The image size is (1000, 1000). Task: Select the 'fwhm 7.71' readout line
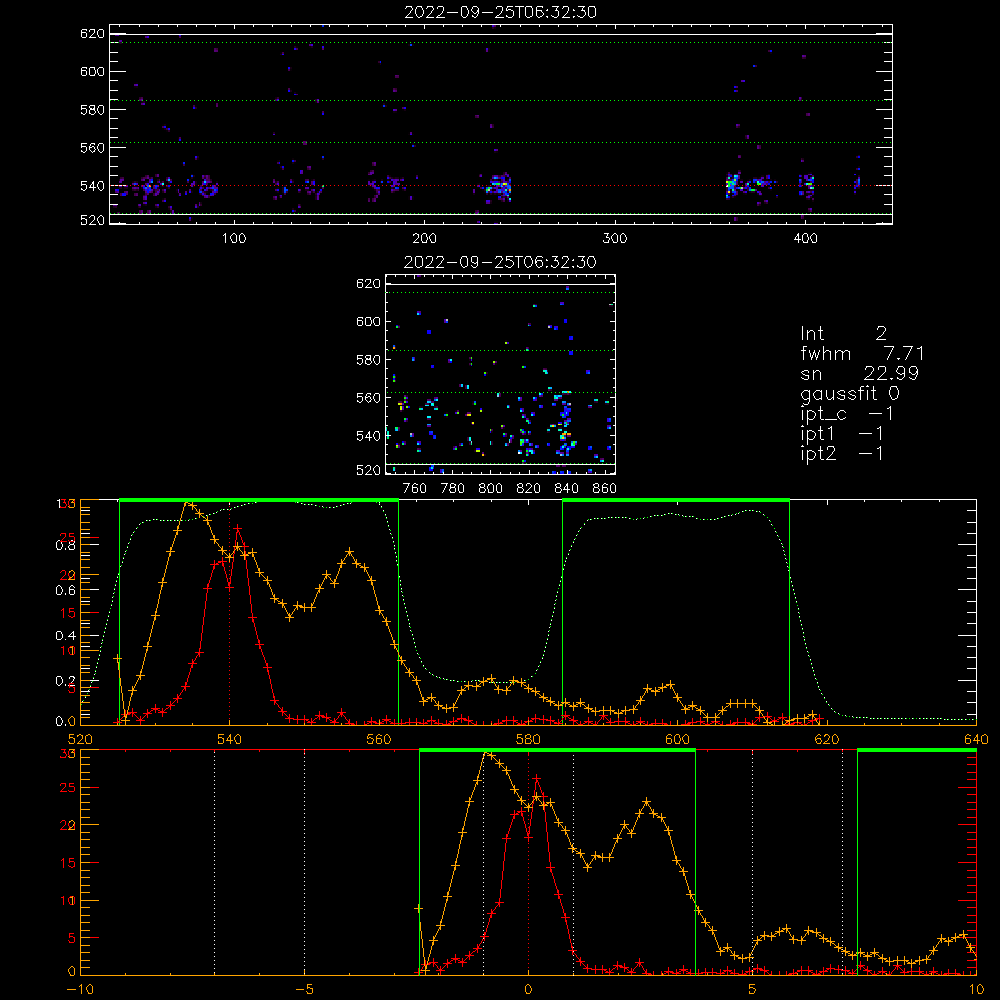click(862, 353)
